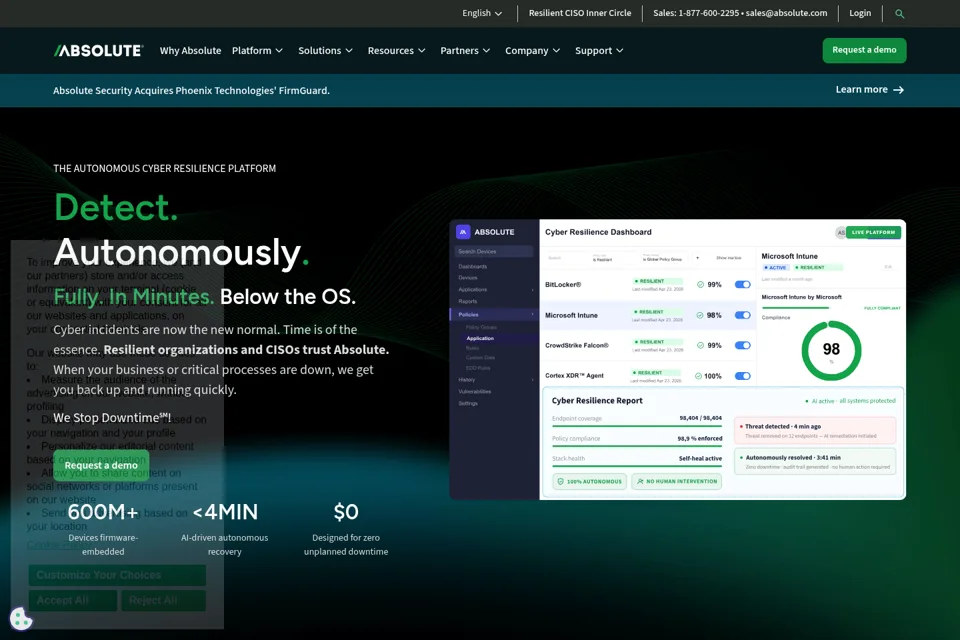Expand the Support menu

pos(599,51)
